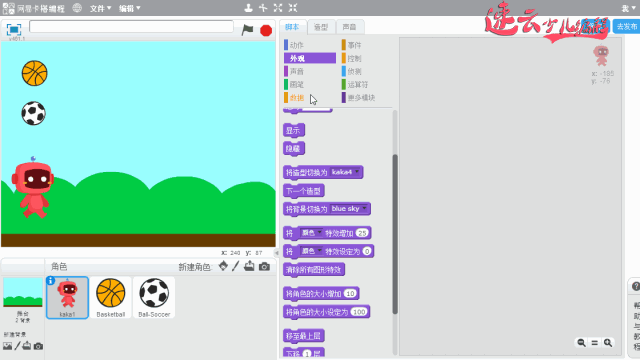
Task: Toggle full screen stage mode icon
Action: (14, 29)
